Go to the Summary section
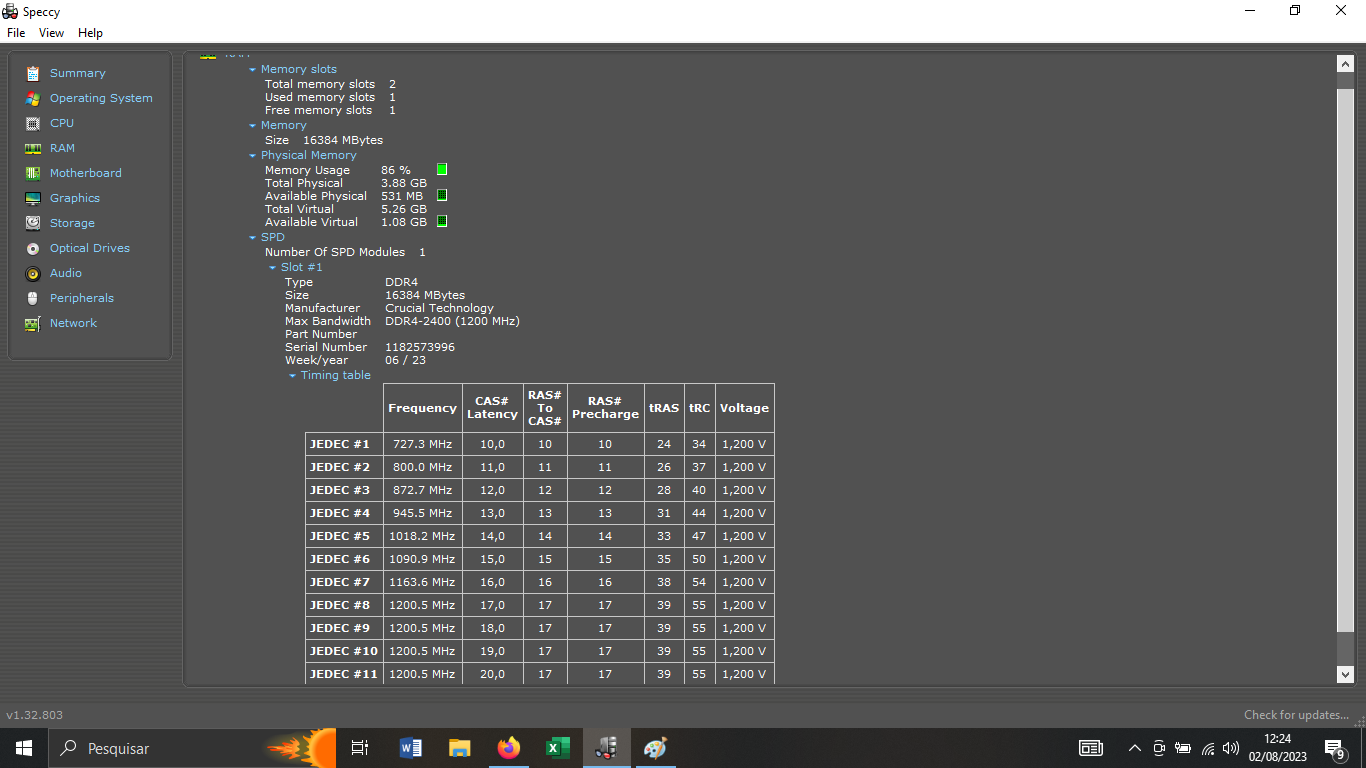Screen dimensions: 1366x768 (x=78, y=73)
